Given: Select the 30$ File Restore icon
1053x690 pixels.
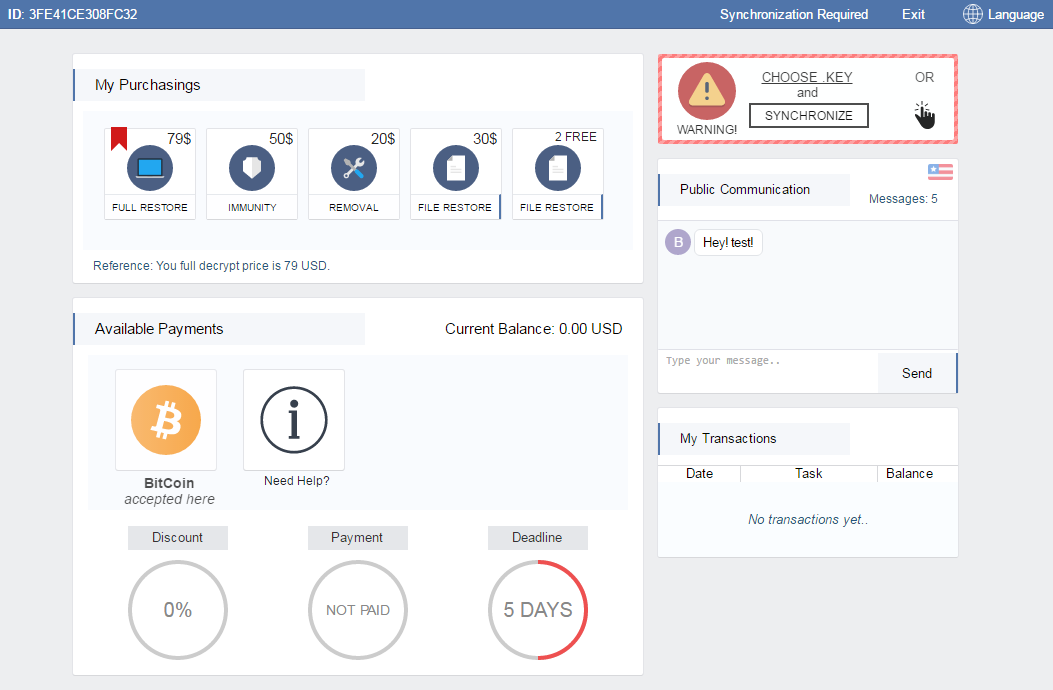Looking at the screenshot, I should point(456,168).
